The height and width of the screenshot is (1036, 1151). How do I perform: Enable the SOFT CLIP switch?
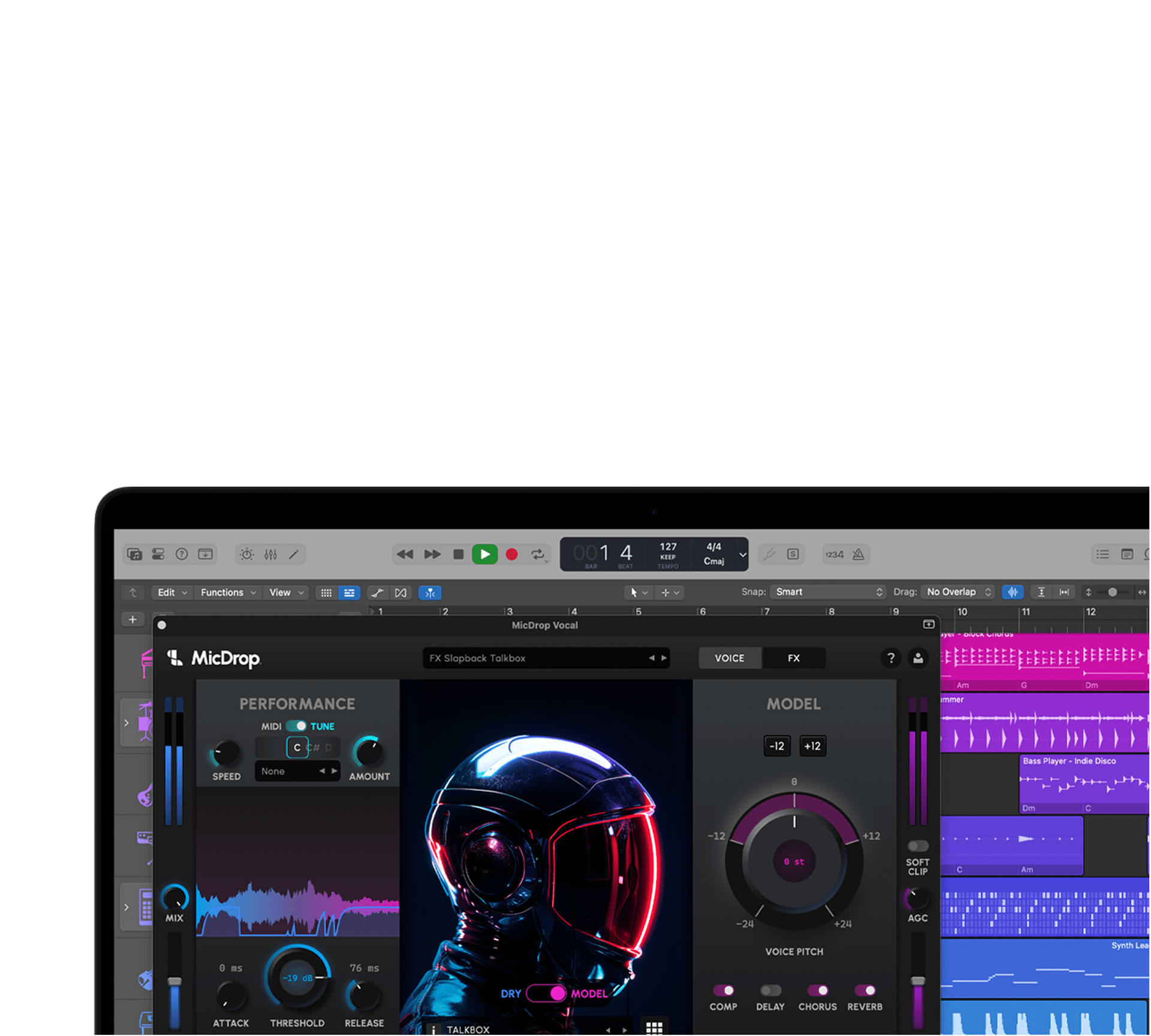click(x=917, y=846)
